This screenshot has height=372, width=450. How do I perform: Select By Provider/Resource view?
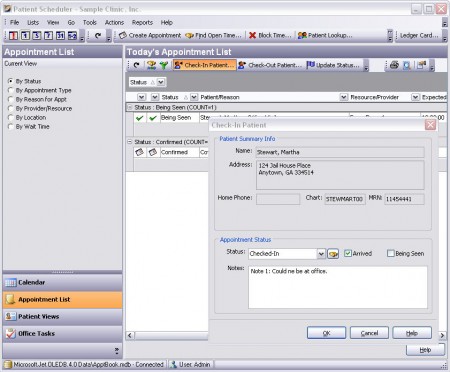pos(11,108)
